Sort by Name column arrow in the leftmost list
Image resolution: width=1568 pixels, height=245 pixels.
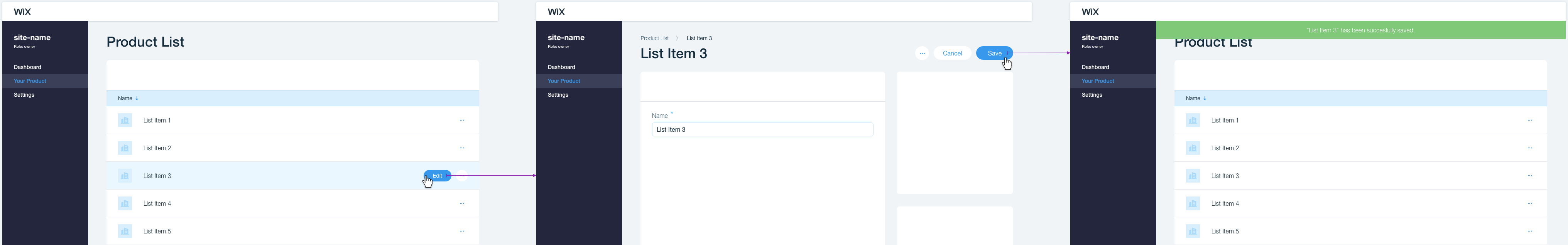pyautogui.click(x=137, y=99)
